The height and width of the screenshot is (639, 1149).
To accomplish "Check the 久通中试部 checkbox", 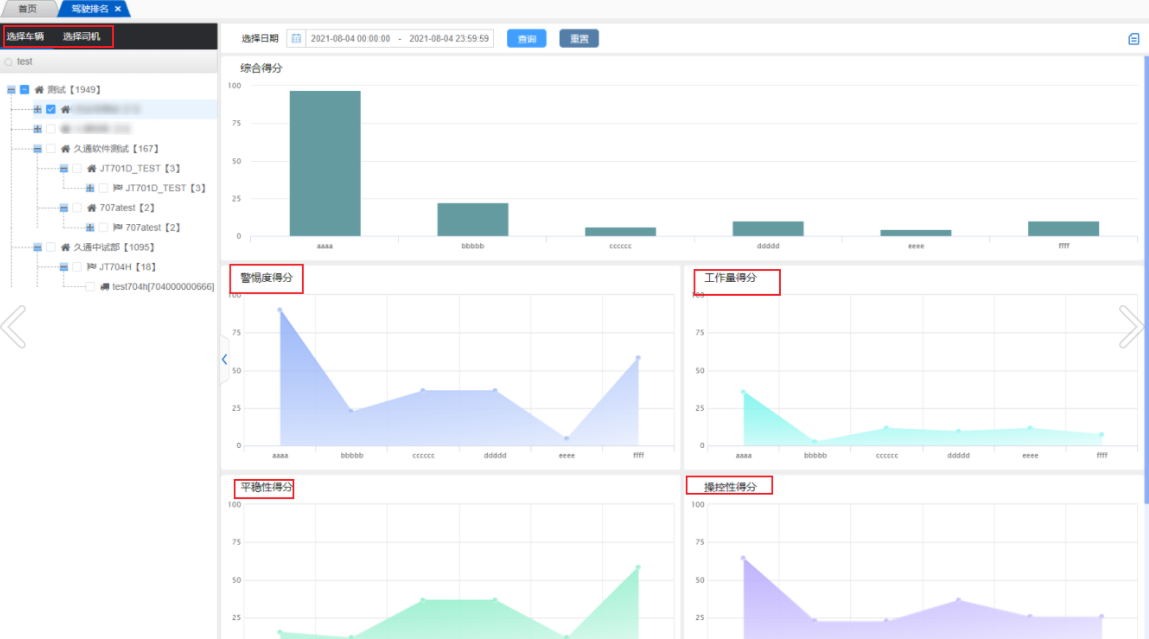I will pos(50,247).
